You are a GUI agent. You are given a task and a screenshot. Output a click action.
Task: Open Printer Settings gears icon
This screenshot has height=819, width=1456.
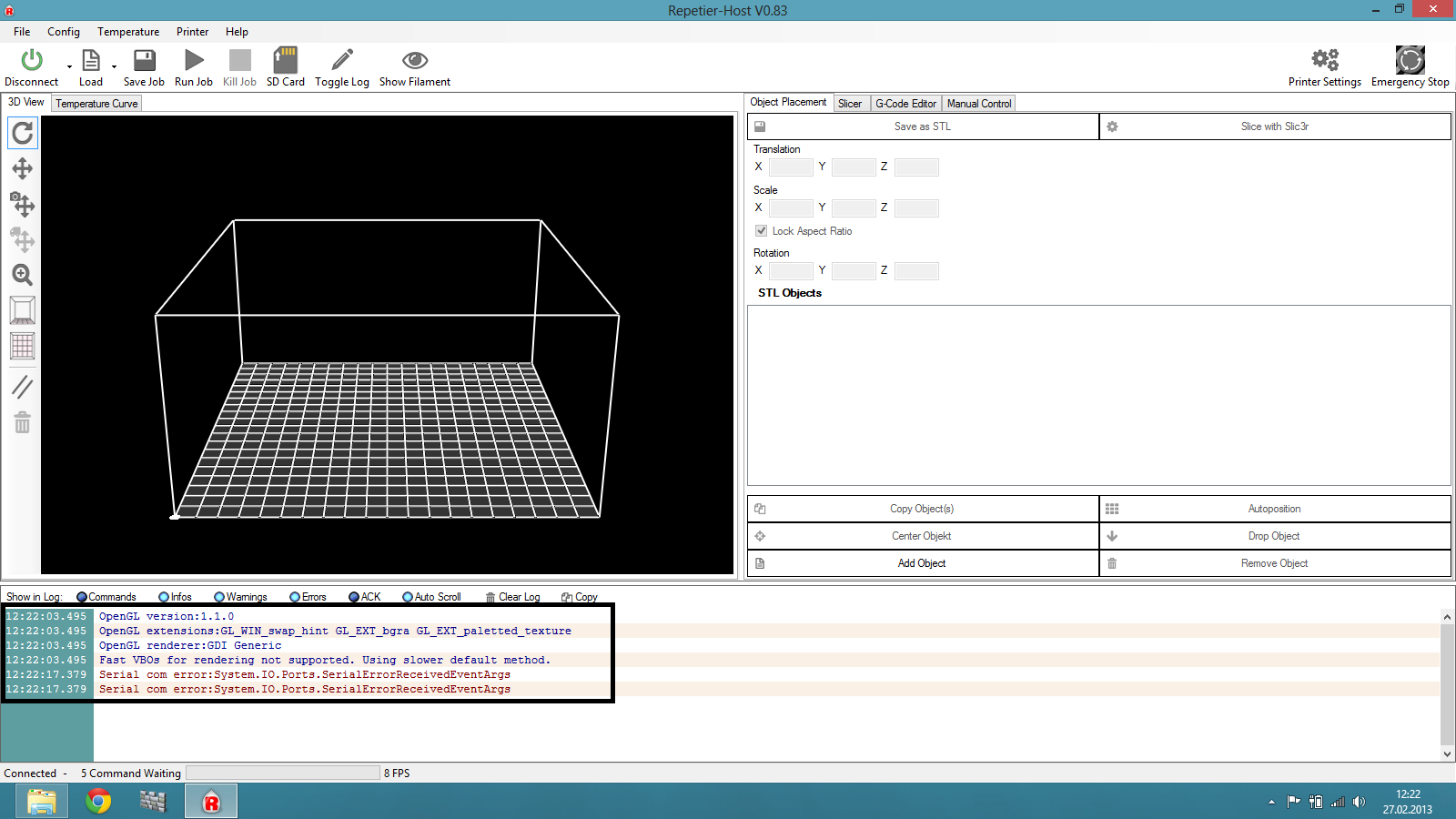pos(1325,60)
